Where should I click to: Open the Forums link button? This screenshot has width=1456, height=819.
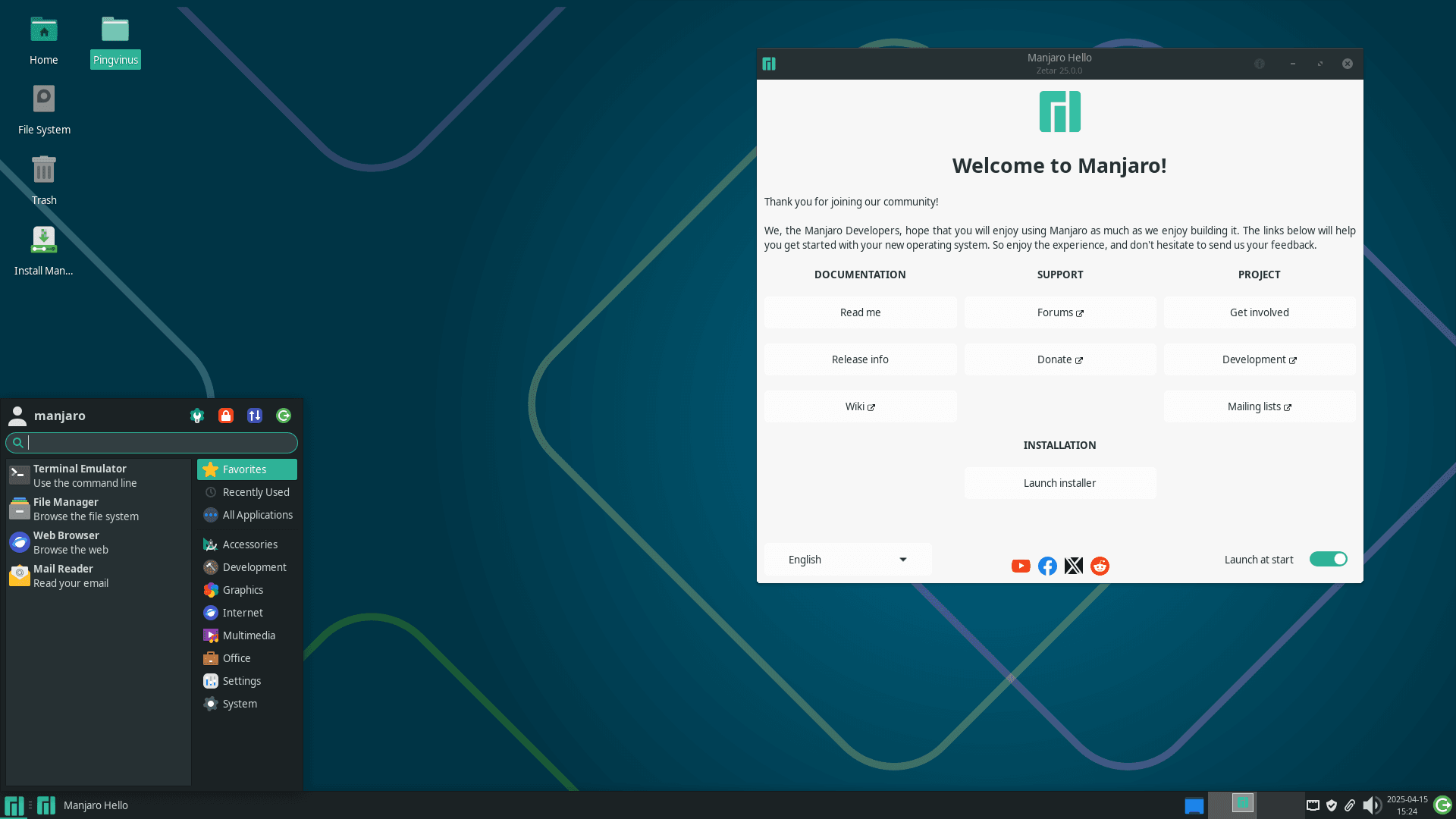click(1060, 312)
